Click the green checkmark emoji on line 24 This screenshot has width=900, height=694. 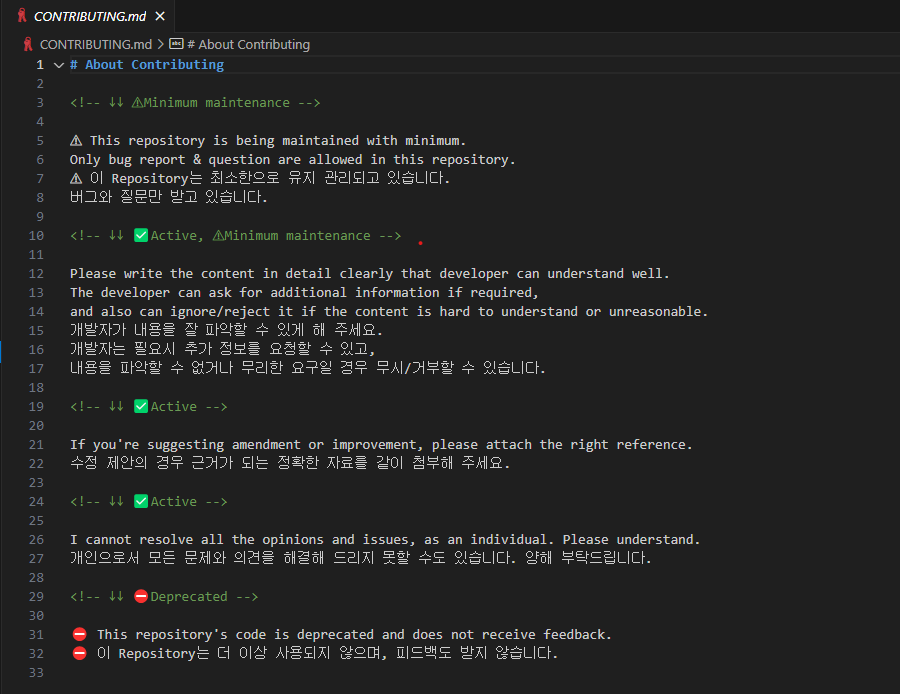[141, 502]
